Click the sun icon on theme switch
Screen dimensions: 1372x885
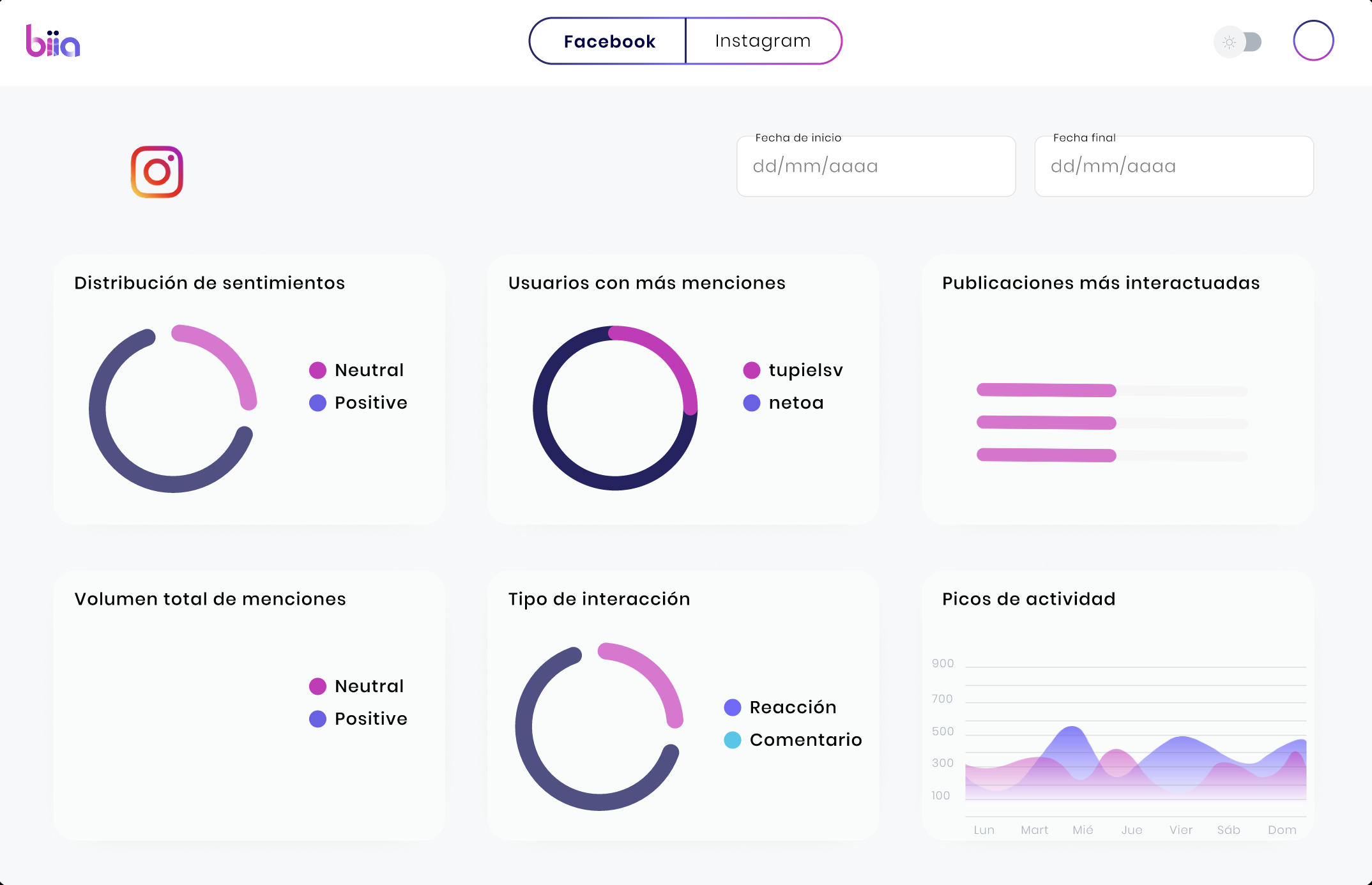click(x=1229, y=42)
